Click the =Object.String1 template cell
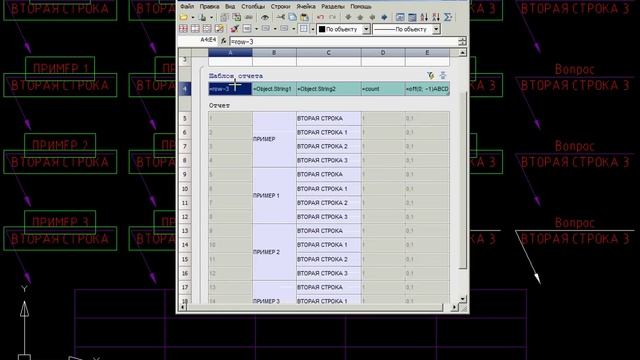 [x=274, y=89]
